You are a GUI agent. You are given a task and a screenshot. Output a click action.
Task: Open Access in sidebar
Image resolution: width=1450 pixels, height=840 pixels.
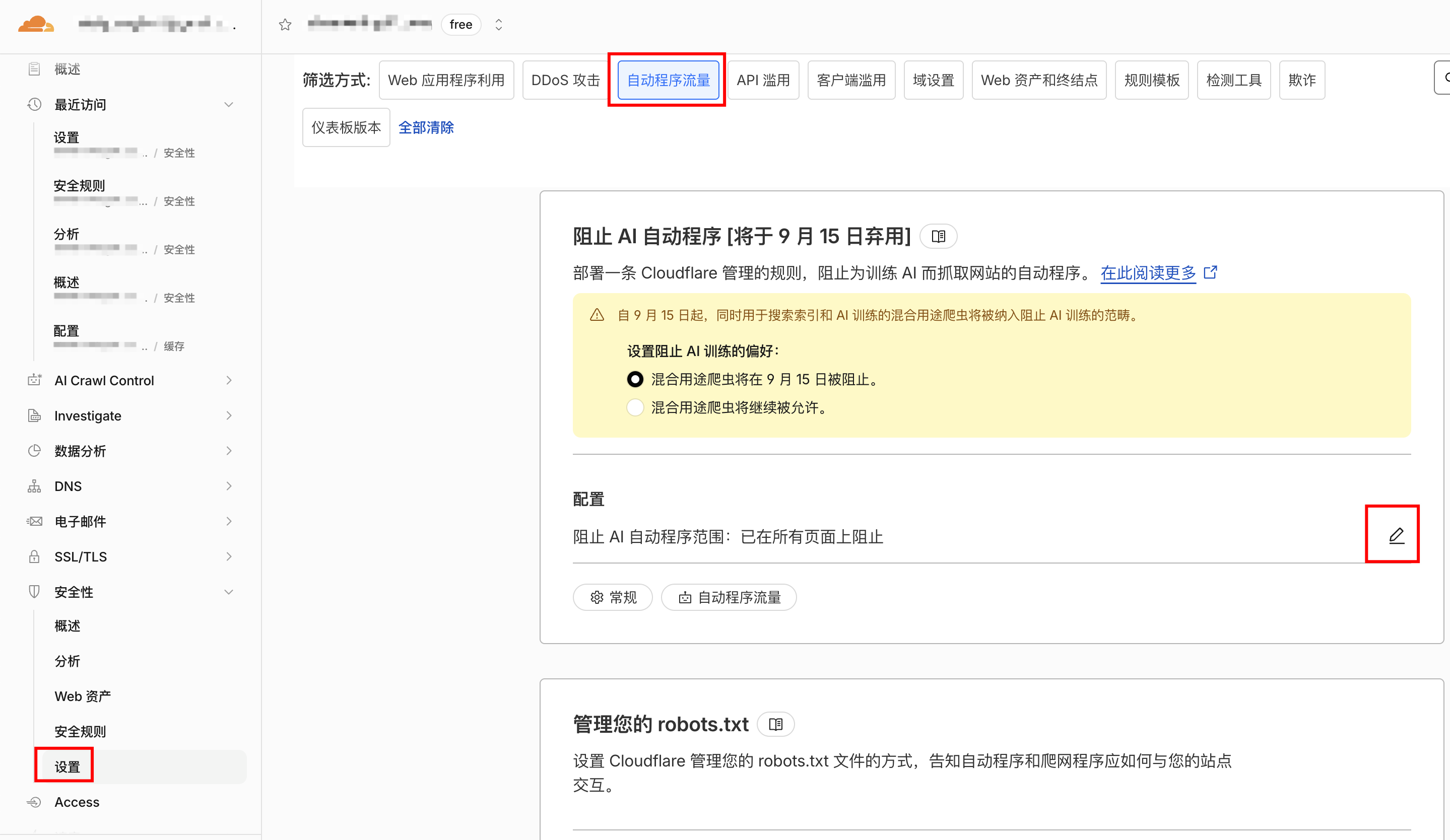(x=77, y=802)
